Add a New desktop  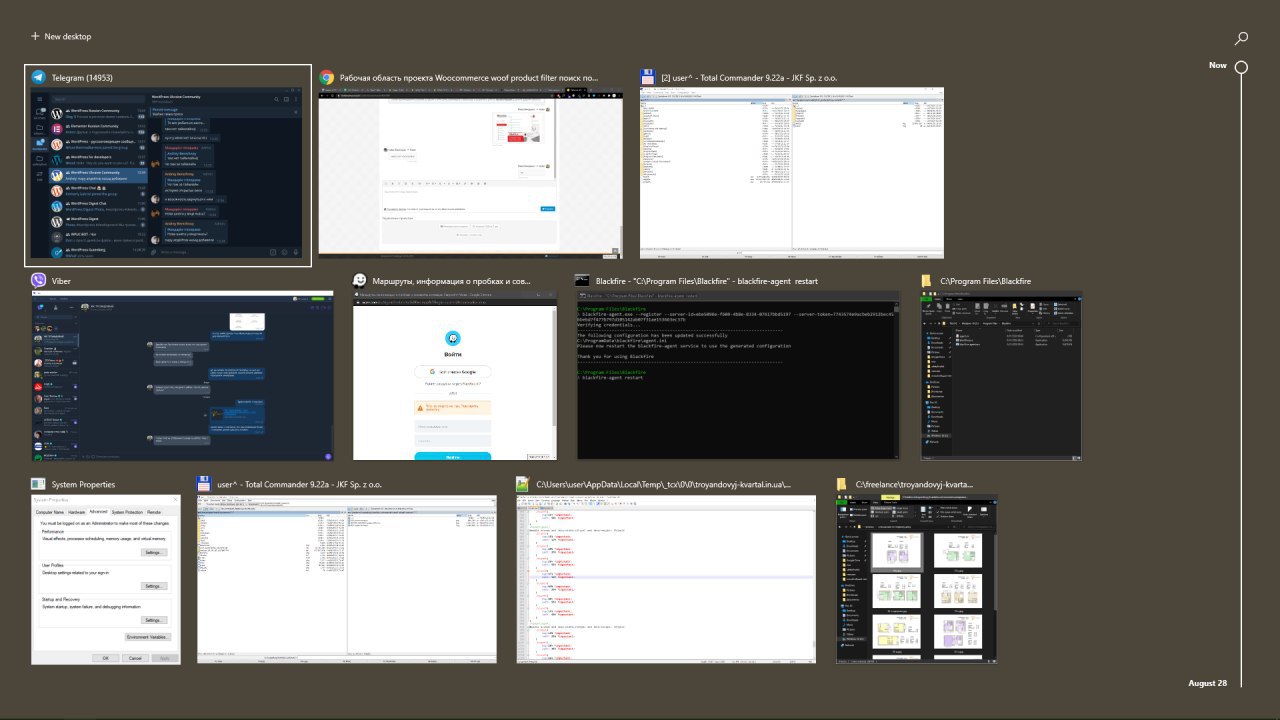(x=61, y=37)
